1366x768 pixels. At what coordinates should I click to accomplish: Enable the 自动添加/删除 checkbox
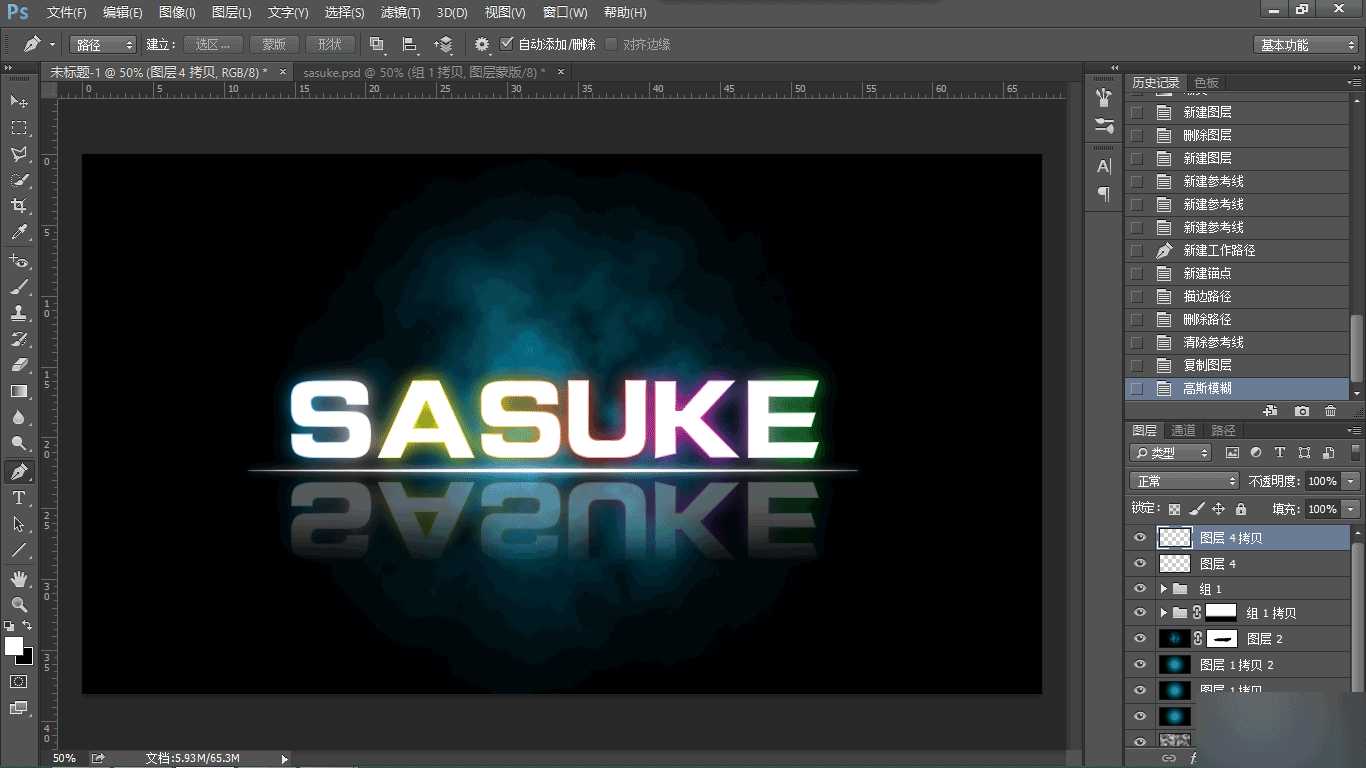(507, 44)
